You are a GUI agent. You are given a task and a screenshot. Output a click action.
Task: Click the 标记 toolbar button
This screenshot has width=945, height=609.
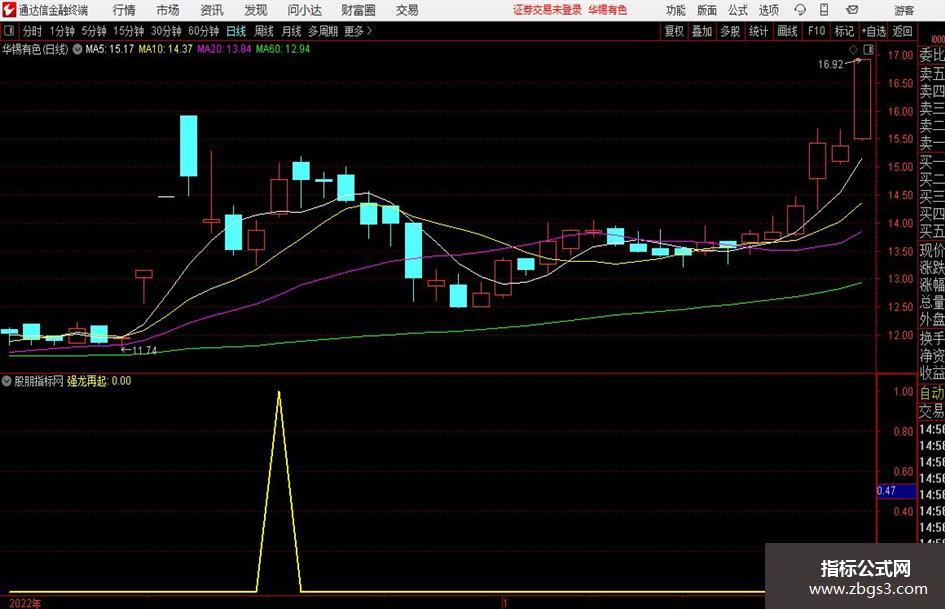pyautogui.click(x=844, y=31)
